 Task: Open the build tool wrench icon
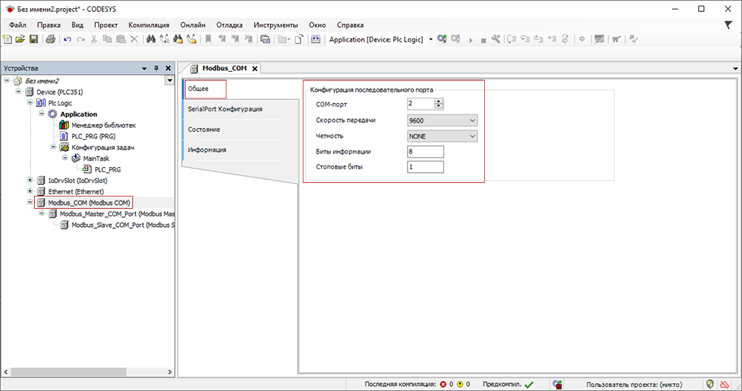[495, 39]
